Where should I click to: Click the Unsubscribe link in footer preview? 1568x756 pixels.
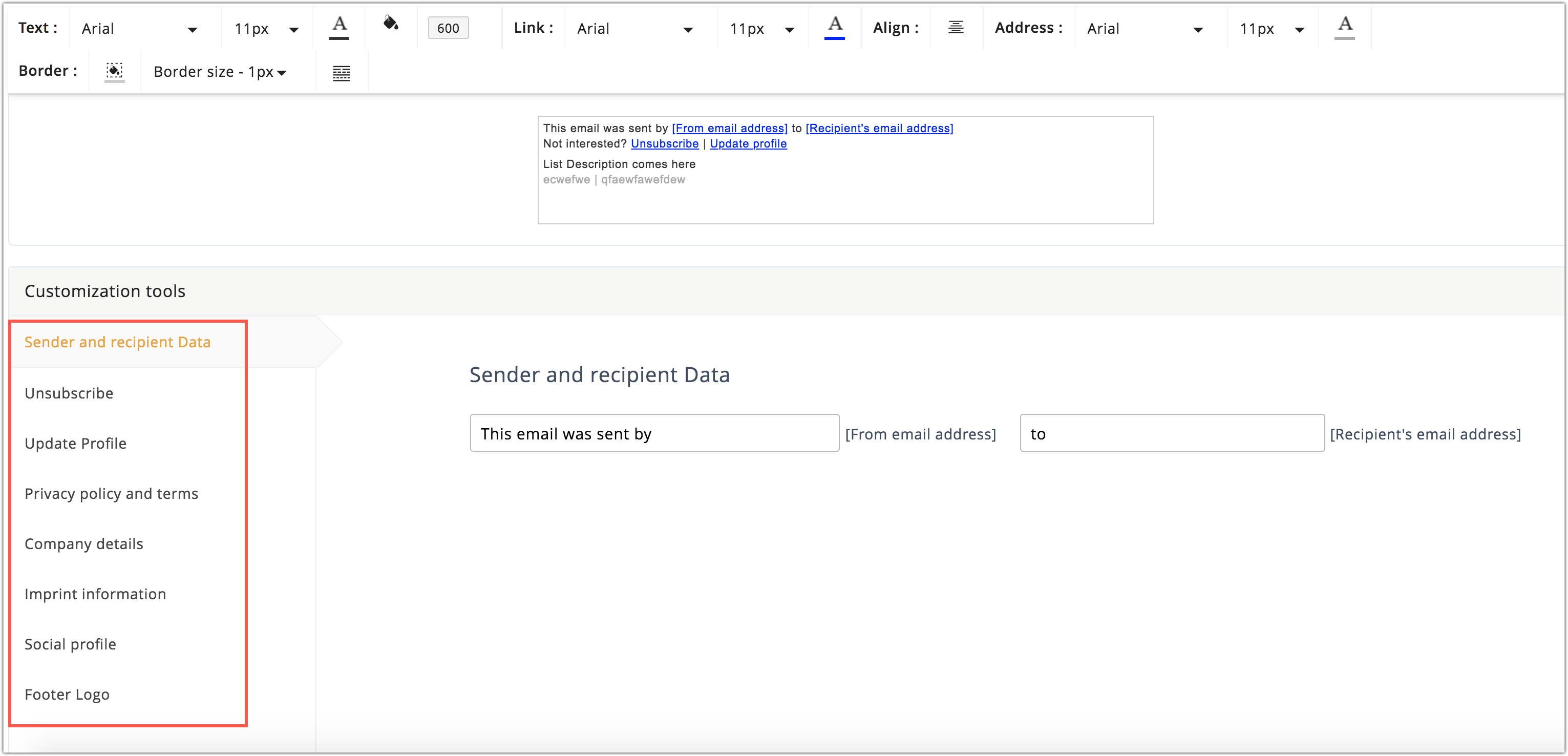(x=664, y=143)
